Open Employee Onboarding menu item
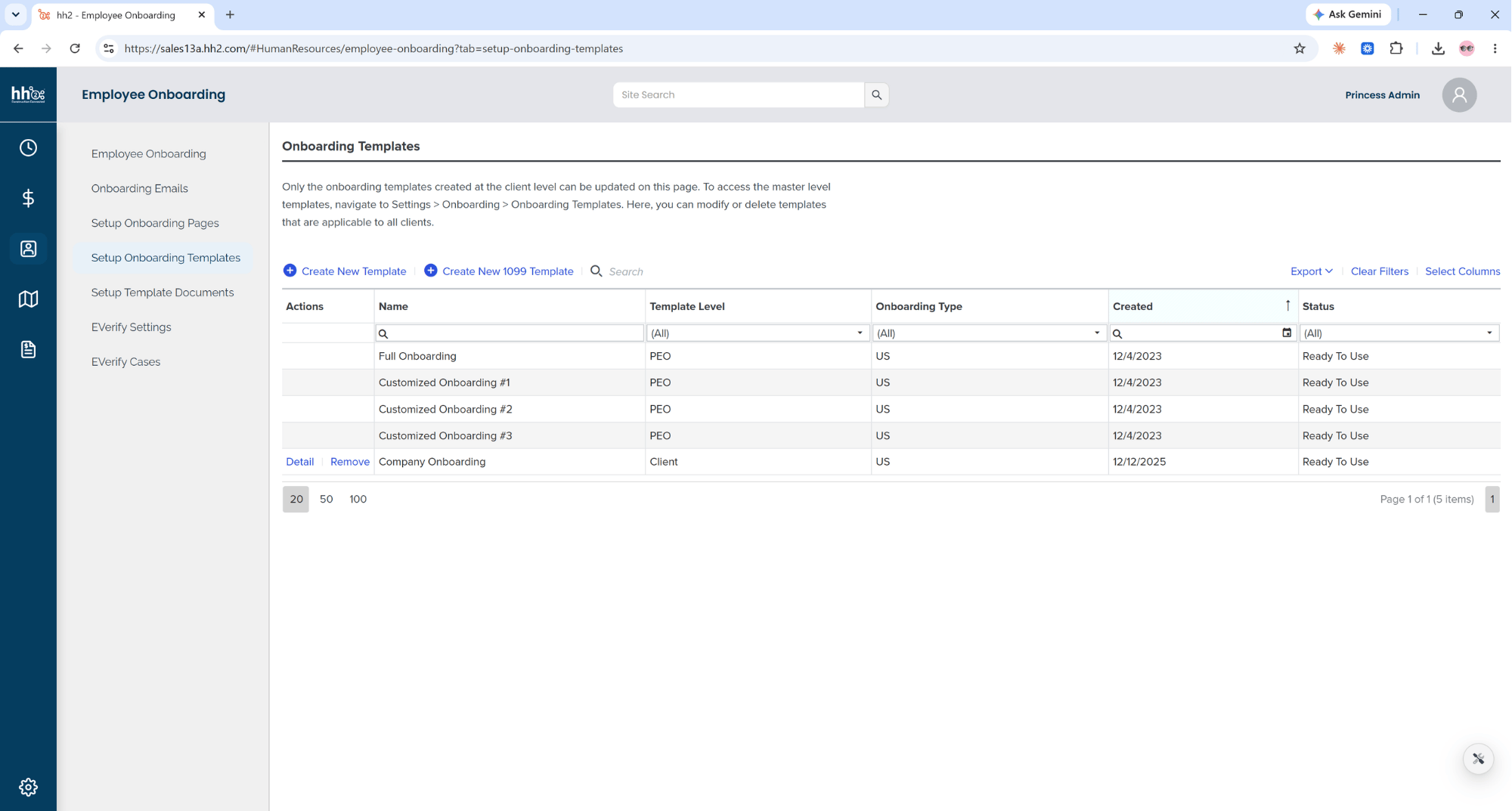Viewport: 1512px width, 811px height. 149,153
